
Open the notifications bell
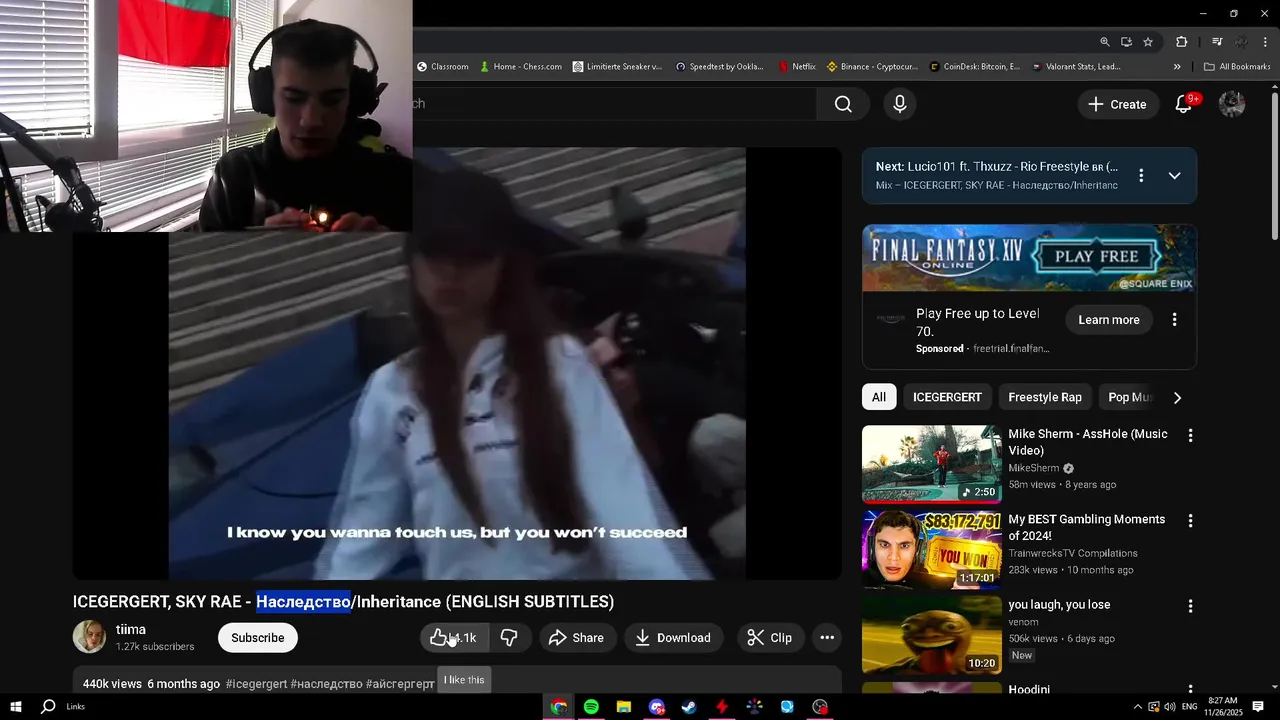(1184, 104)
